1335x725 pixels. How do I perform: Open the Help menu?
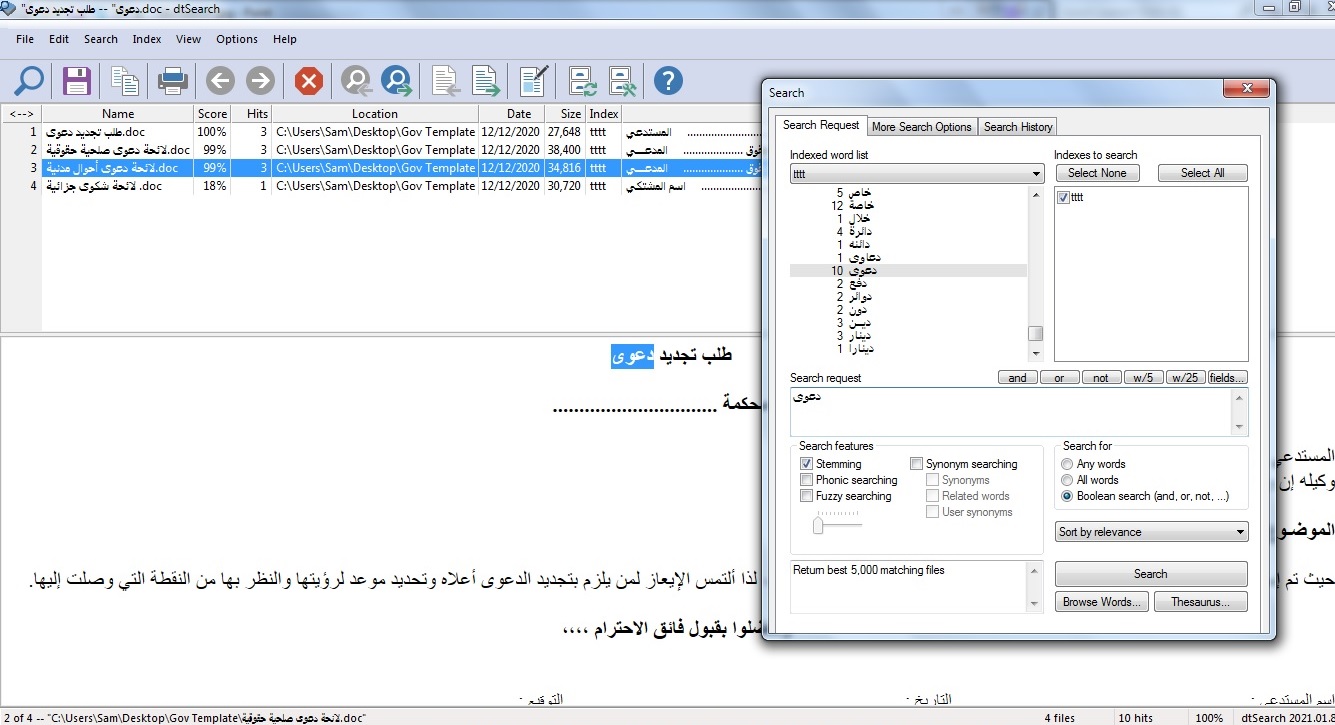[285, 39]
